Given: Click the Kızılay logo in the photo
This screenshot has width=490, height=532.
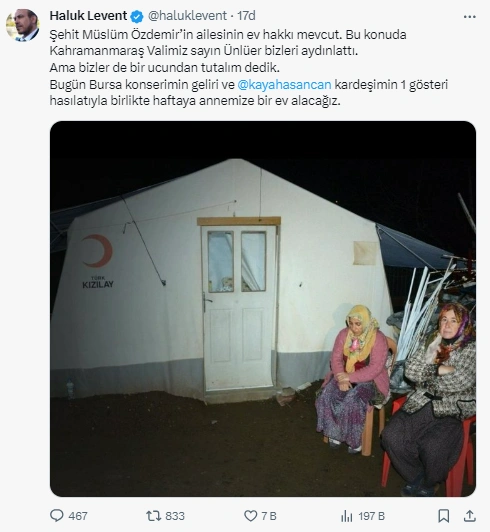Looking at the screenshot, I should coord(97,261).
